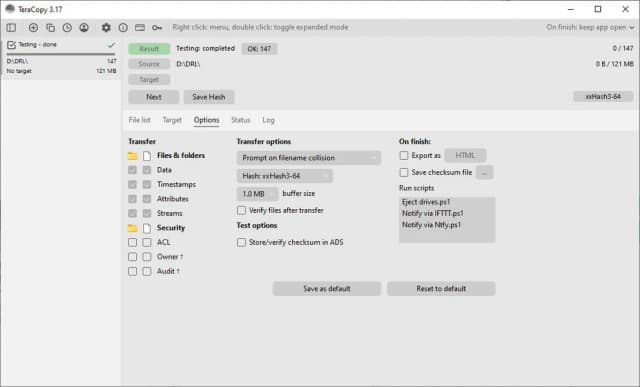
Task: Click the Files & folders file icon
Action: click(x=147, y=156)
